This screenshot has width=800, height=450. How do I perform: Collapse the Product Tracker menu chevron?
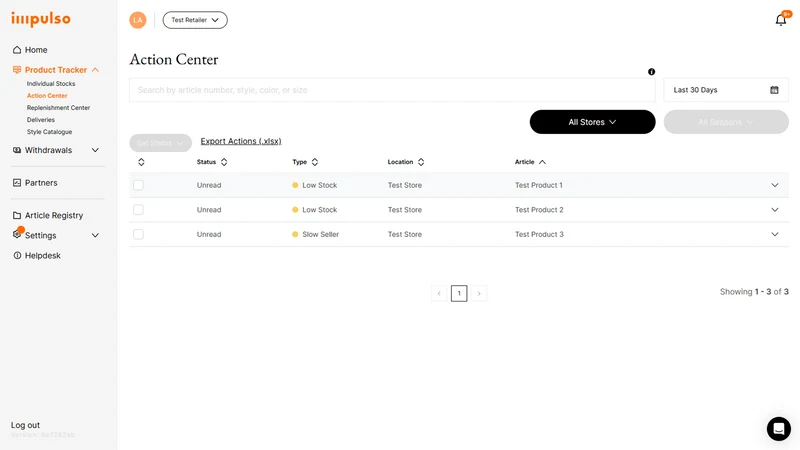(95, 69)
